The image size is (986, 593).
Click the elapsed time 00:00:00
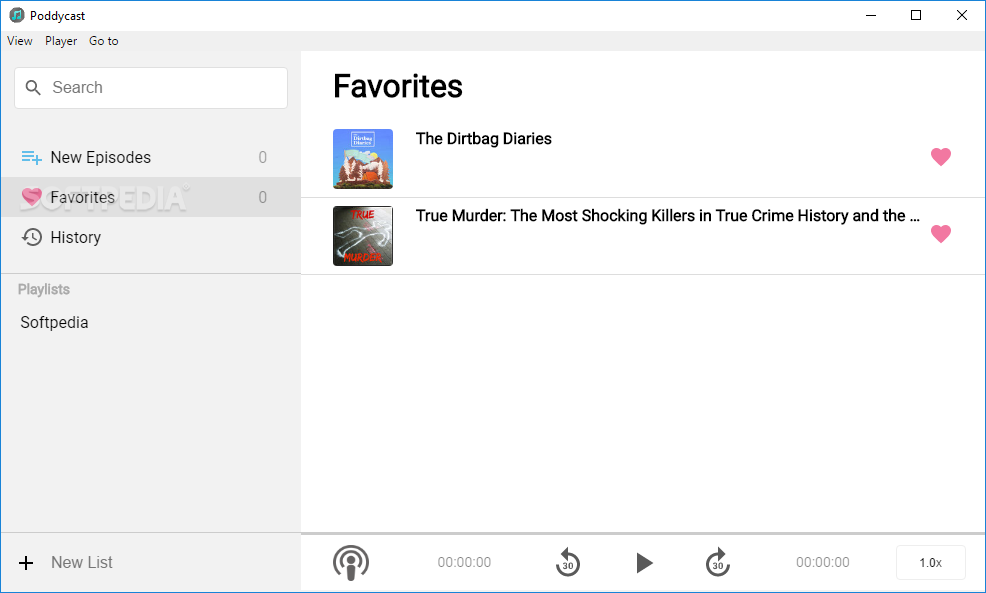464,563
